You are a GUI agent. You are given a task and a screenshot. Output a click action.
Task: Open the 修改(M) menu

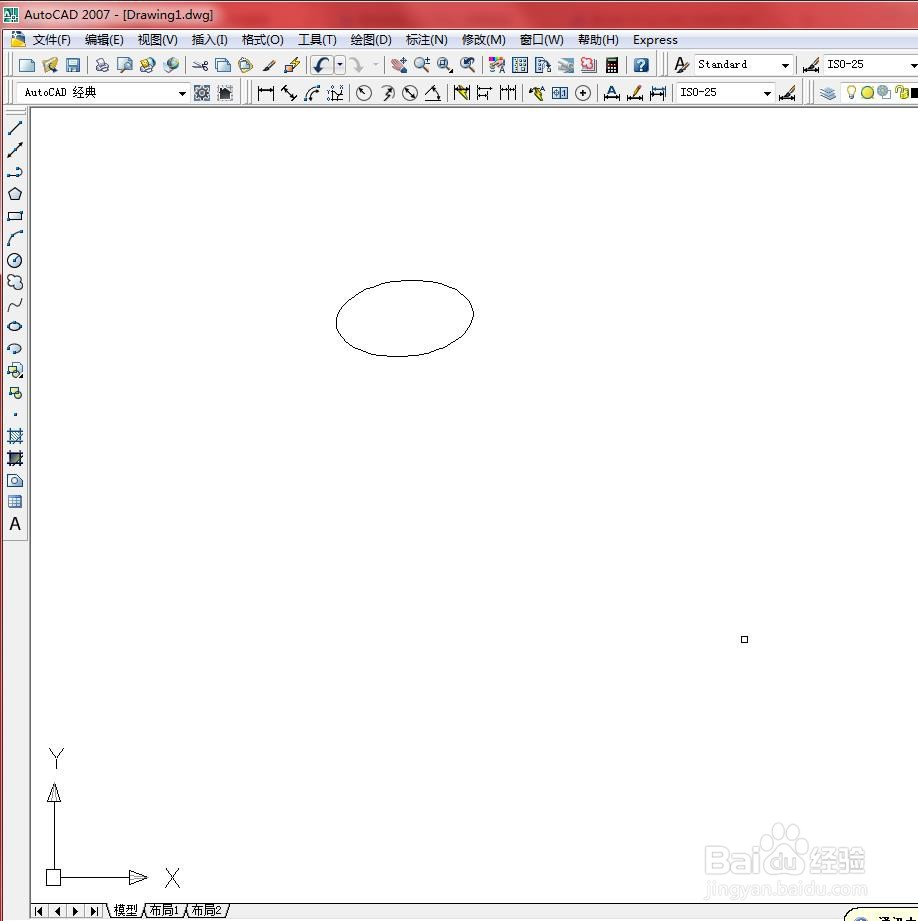(x=483, y=39)
